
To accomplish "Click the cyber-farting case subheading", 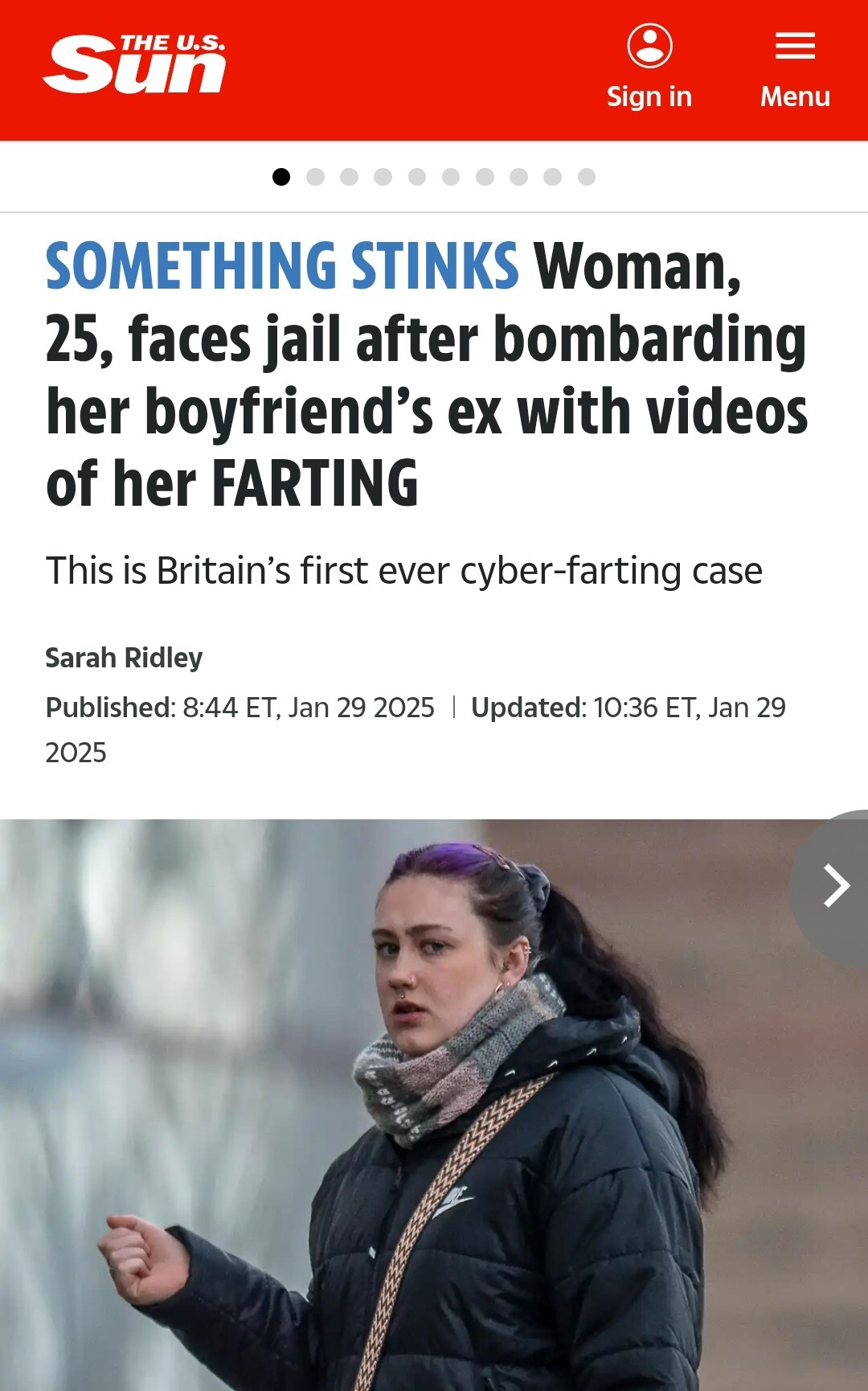I will (x=404, y=571).
